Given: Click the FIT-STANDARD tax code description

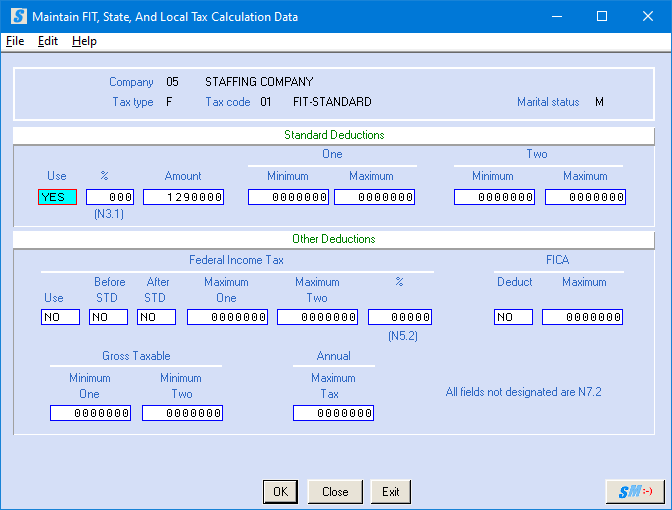Looking at the screenshot, I should 332,102.
